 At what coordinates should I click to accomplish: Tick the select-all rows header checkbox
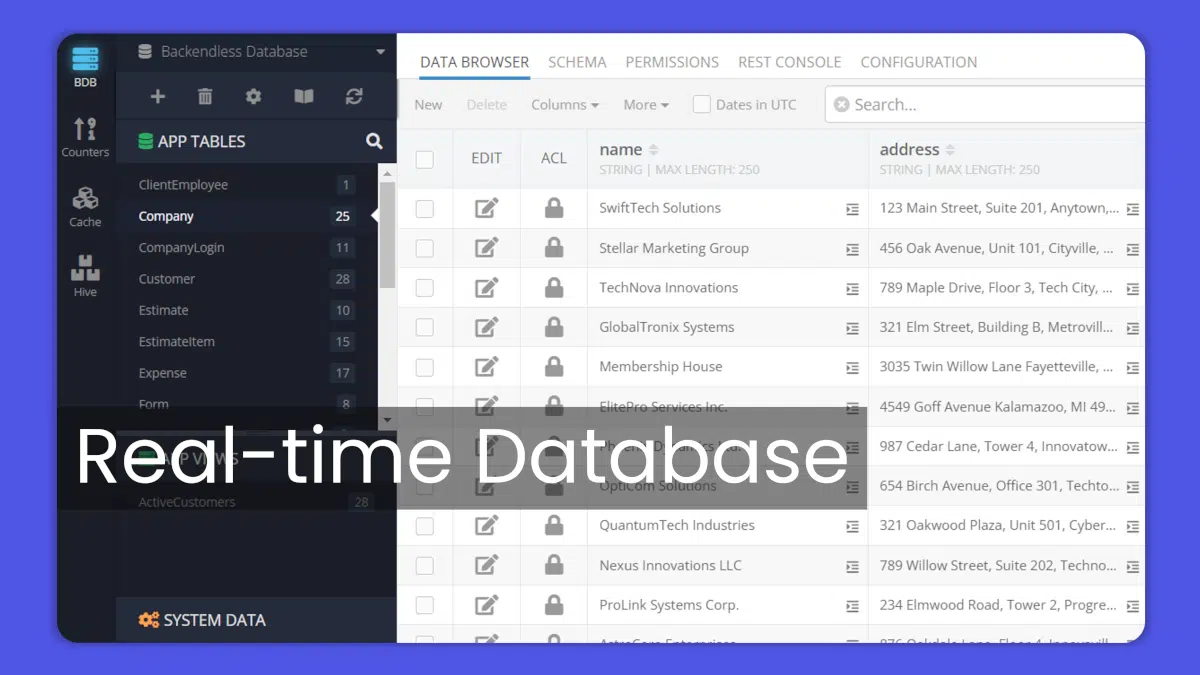point(425,159)
